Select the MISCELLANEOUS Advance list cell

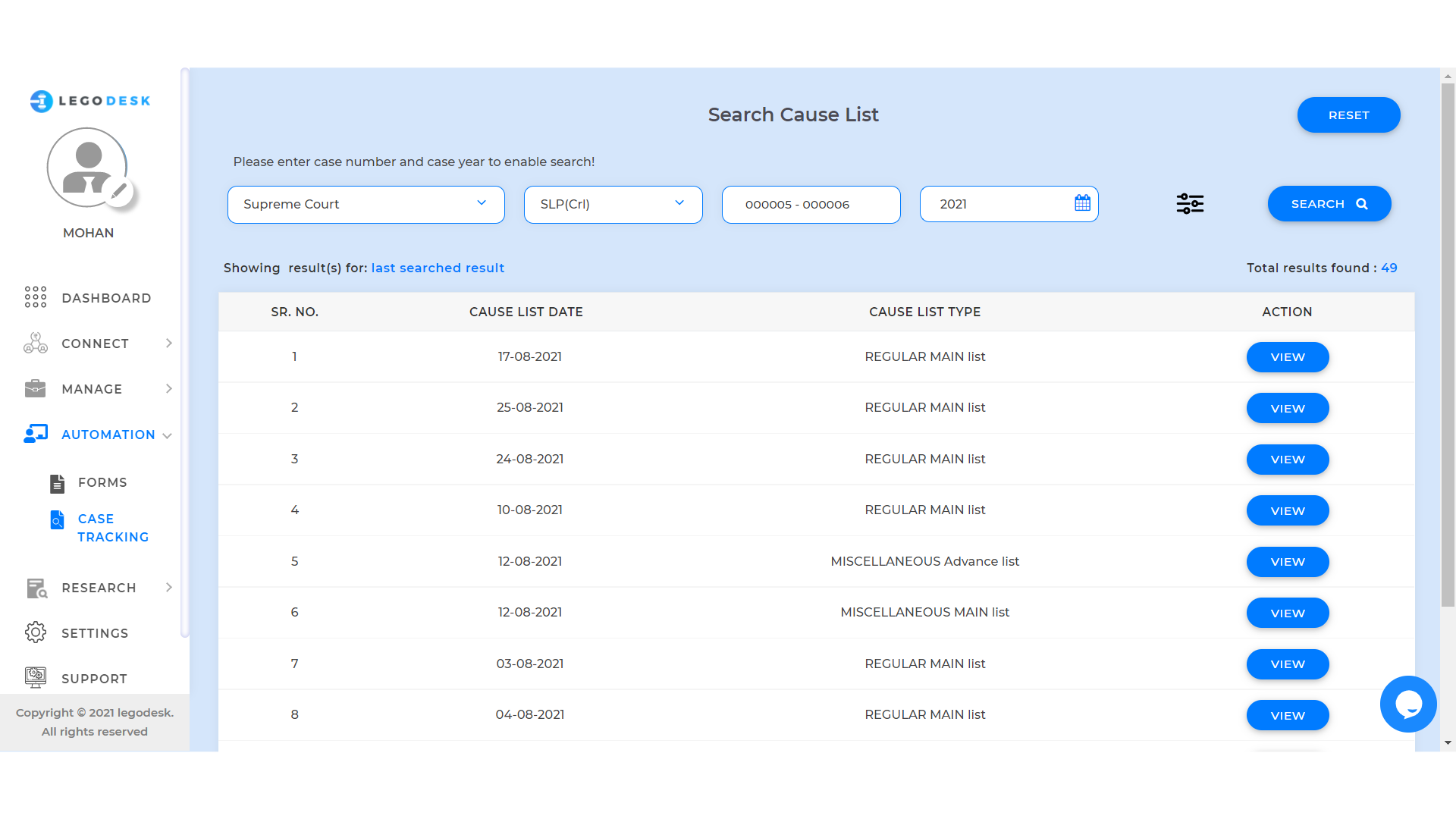tap(924, 561)
